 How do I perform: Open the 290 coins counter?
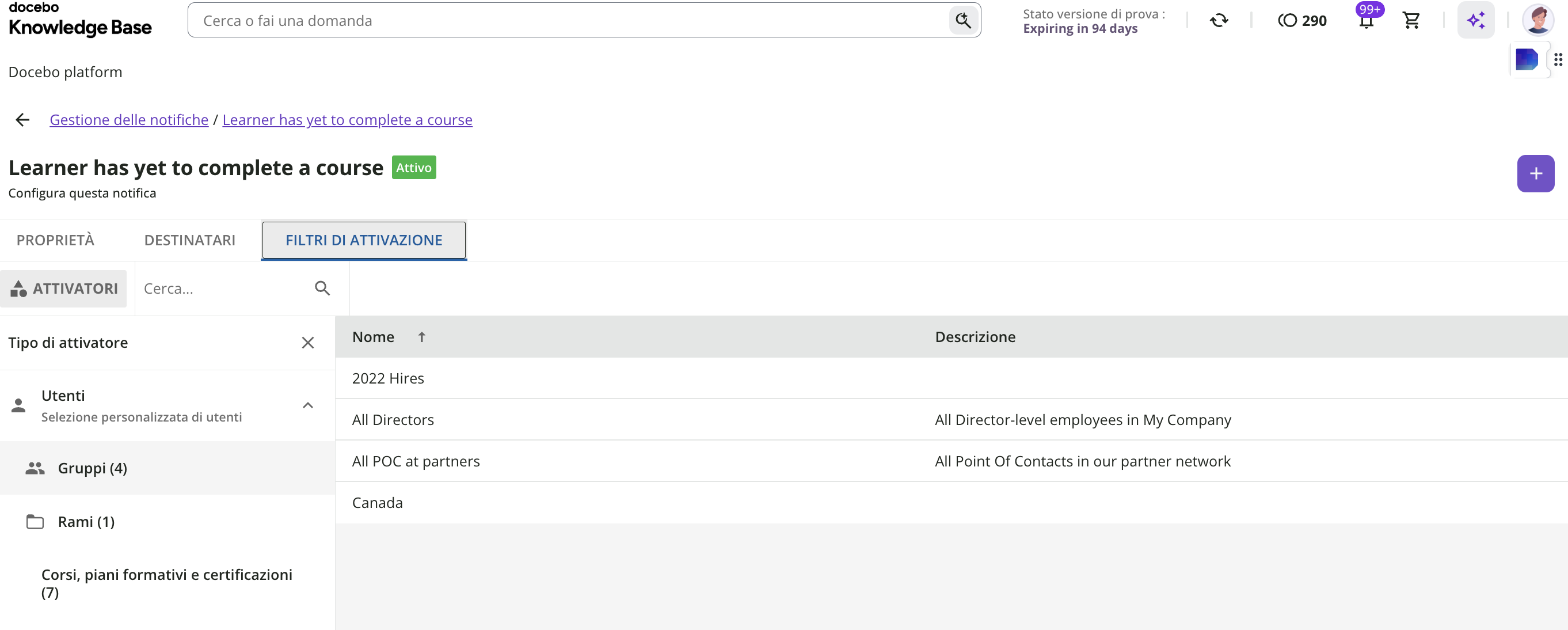point(1302,21)
